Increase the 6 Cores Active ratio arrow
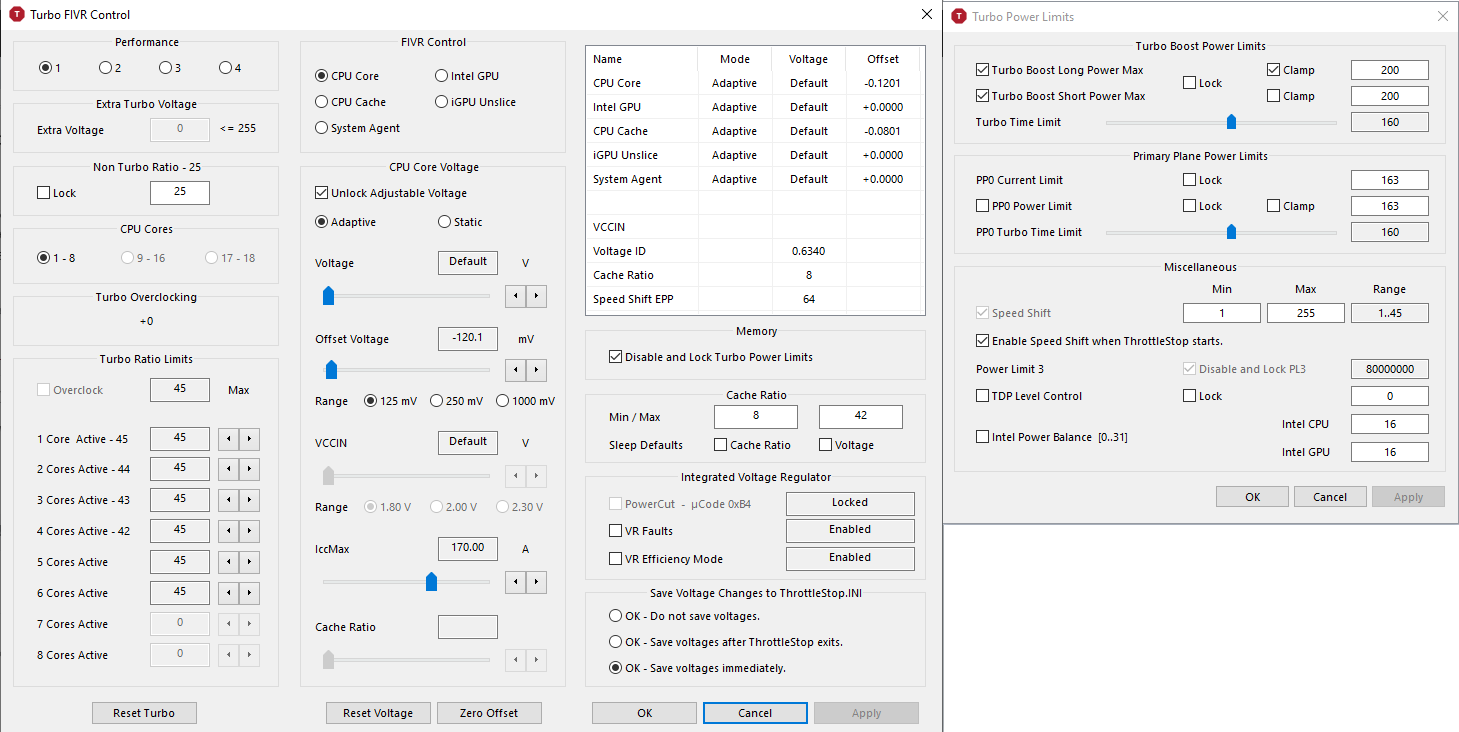1459x732 pixels. (x=250, y=593)
